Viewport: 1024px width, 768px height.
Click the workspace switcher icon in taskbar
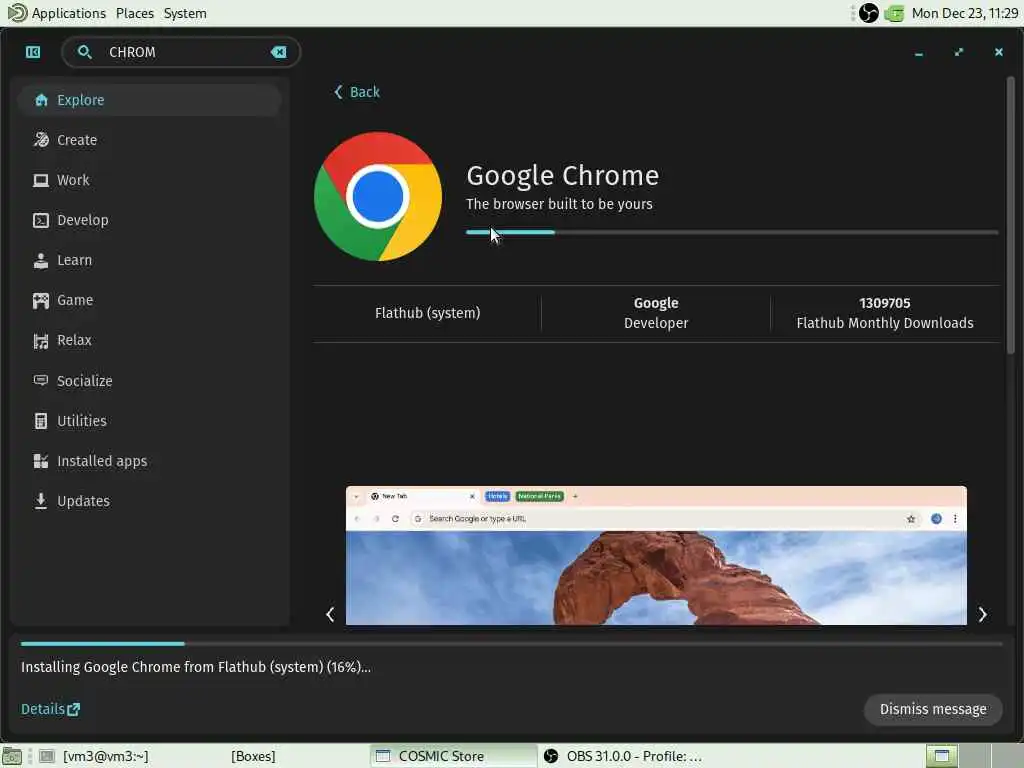(941, 756)
